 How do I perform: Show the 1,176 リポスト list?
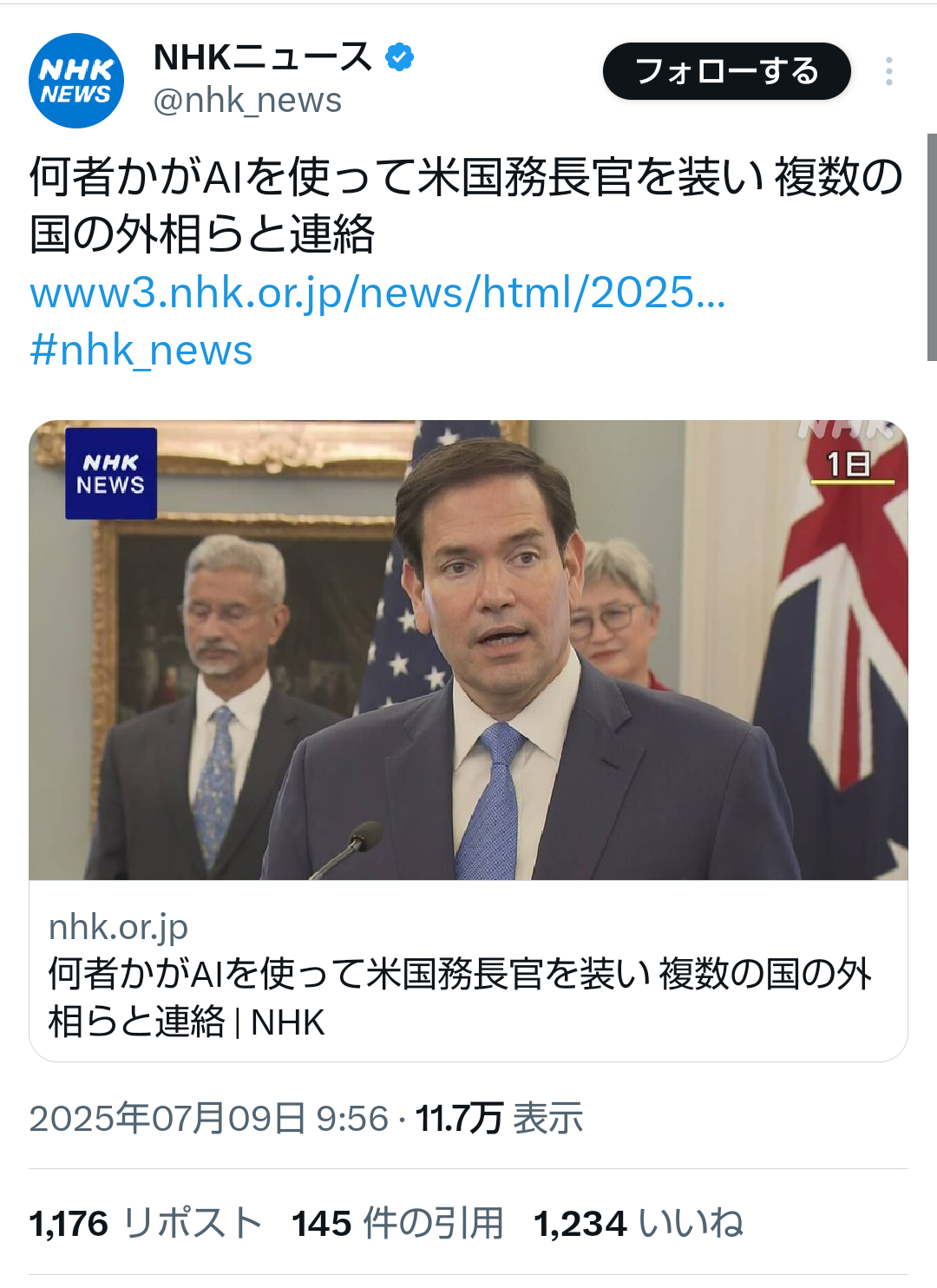click(x=146, y=1224)
